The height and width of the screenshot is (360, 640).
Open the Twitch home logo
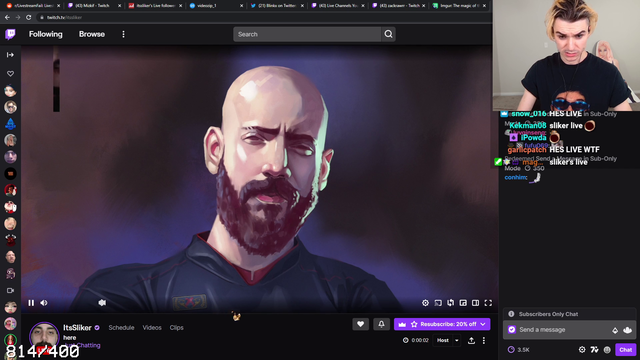point(11,34)
